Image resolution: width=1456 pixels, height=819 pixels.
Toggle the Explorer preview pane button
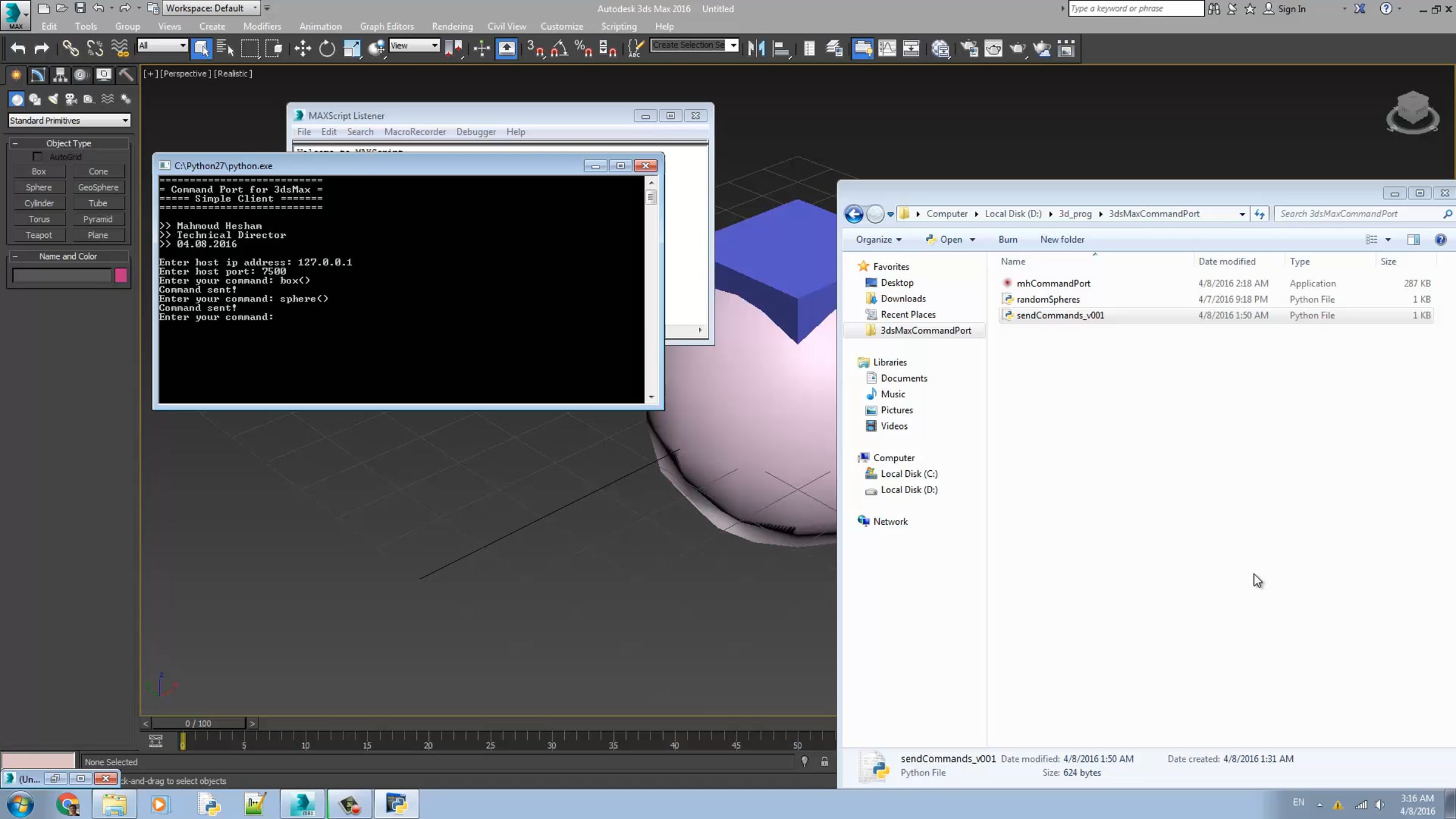(1413, 240)
